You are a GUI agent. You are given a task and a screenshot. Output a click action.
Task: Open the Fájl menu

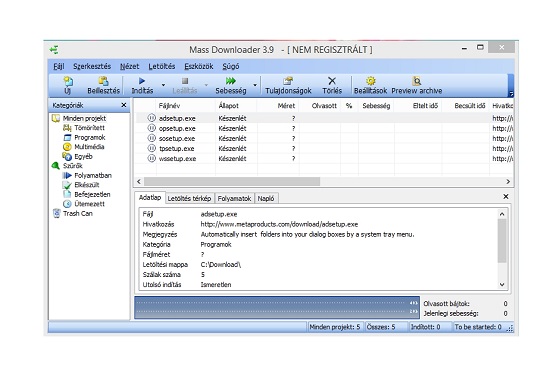tap(59, 66)
